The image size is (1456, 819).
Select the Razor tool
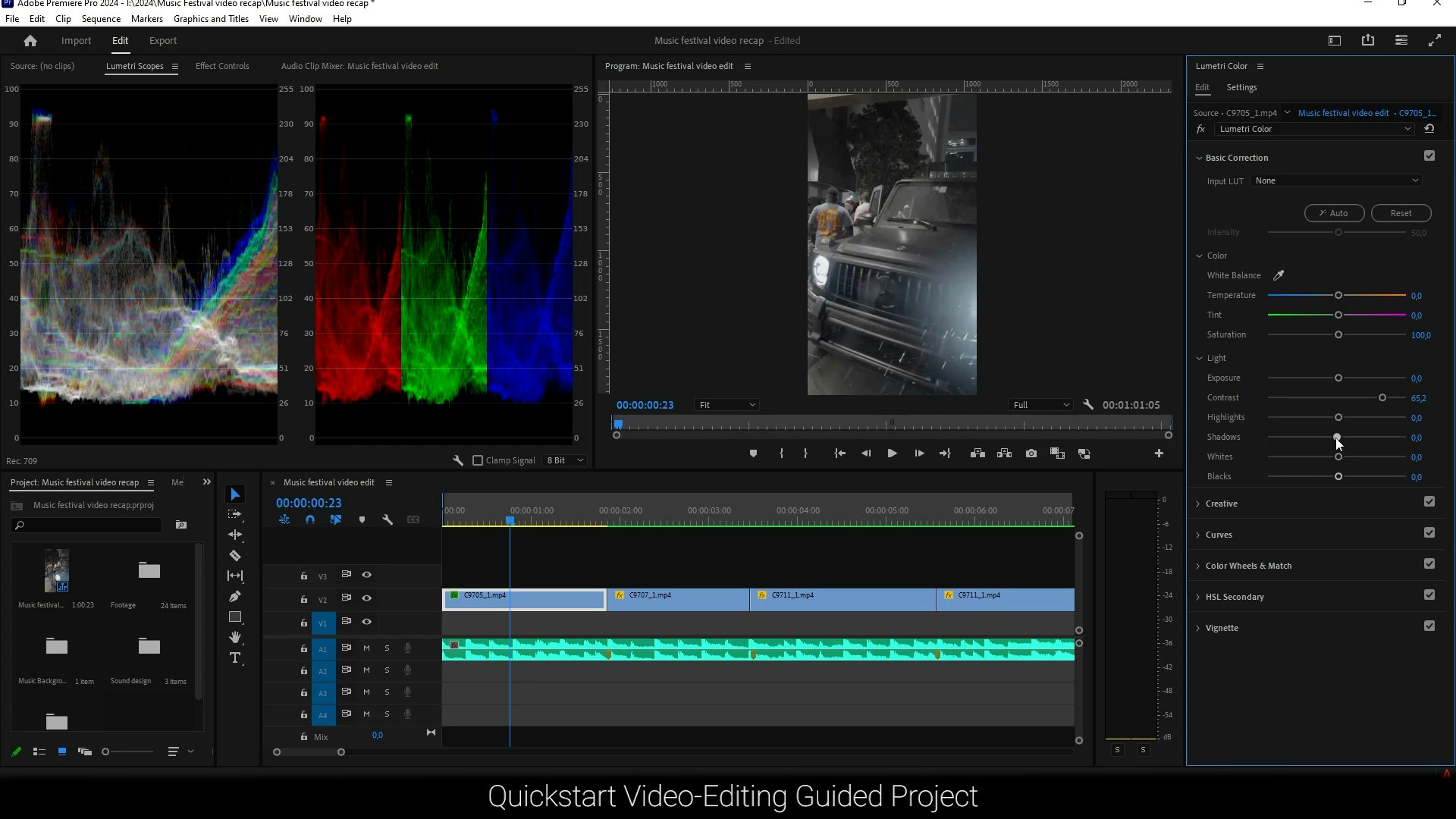pos(235,556)
